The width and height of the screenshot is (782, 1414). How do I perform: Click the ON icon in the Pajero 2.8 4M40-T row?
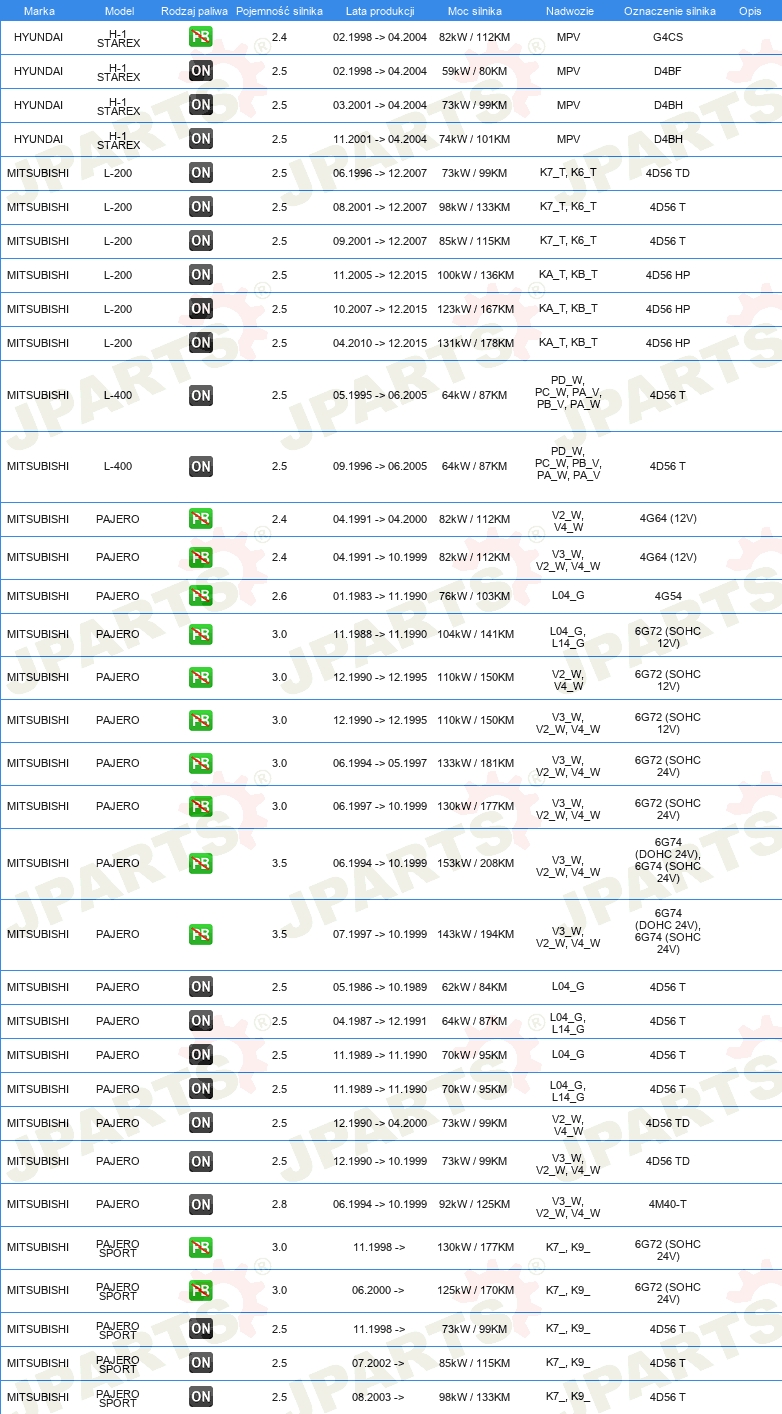coord(201,1204)
